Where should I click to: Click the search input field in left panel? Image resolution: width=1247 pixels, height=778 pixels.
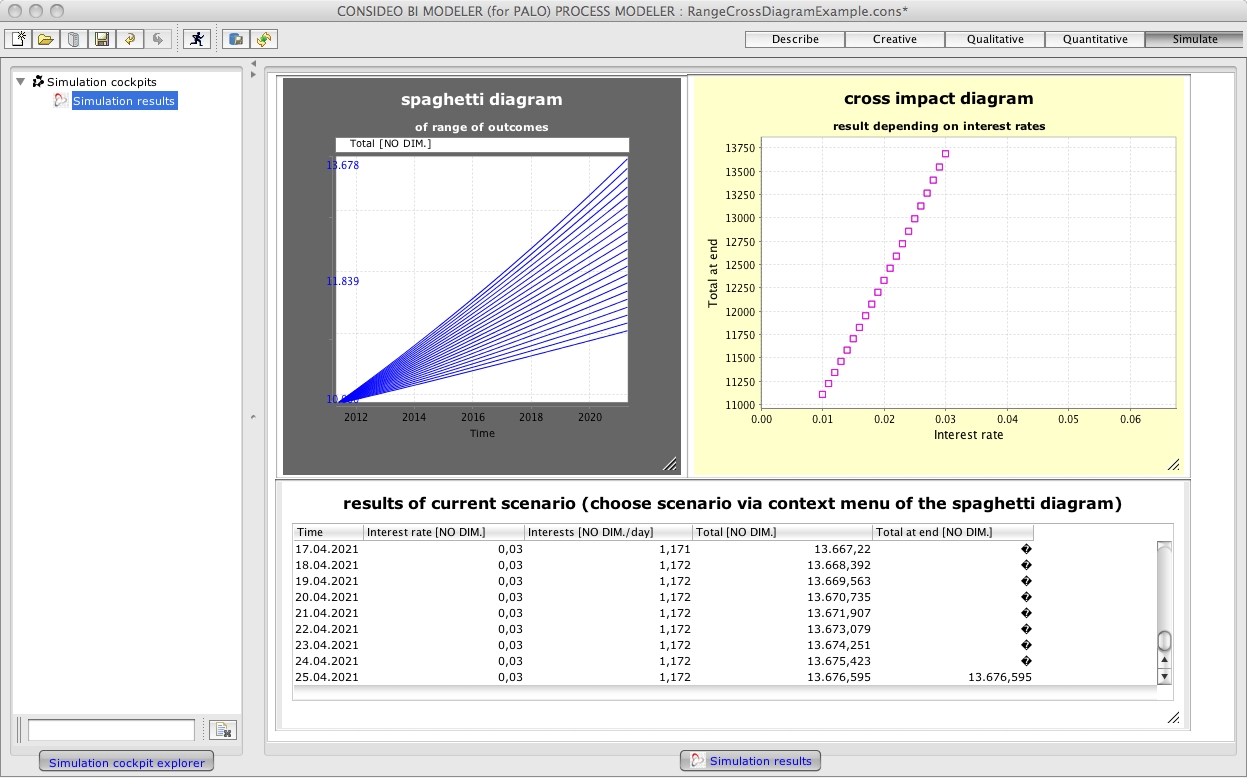tap(111, 730)
